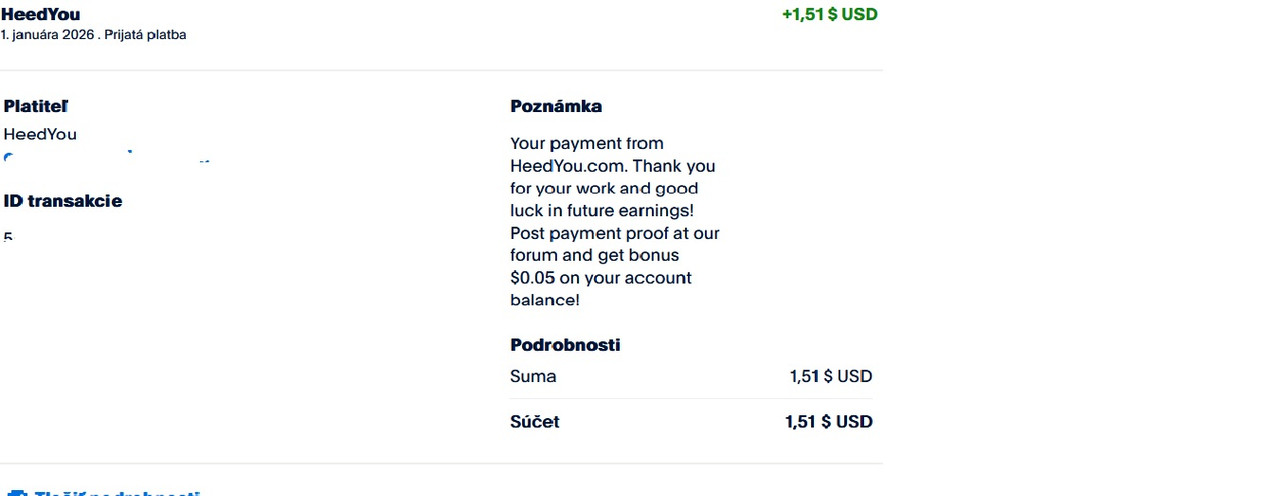The width and height of the screenshot is (1280, 496).
Task: Select the HeedYou payer name under Platiteľ
Action: 40,134
